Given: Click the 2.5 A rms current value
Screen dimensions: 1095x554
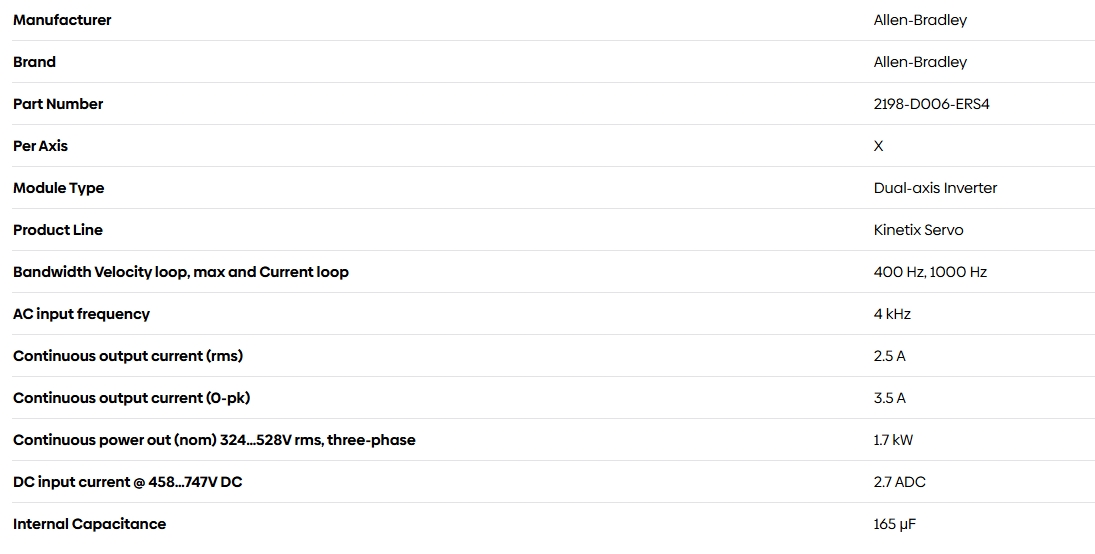Looking at the screenshot, I should pos(889,356).
